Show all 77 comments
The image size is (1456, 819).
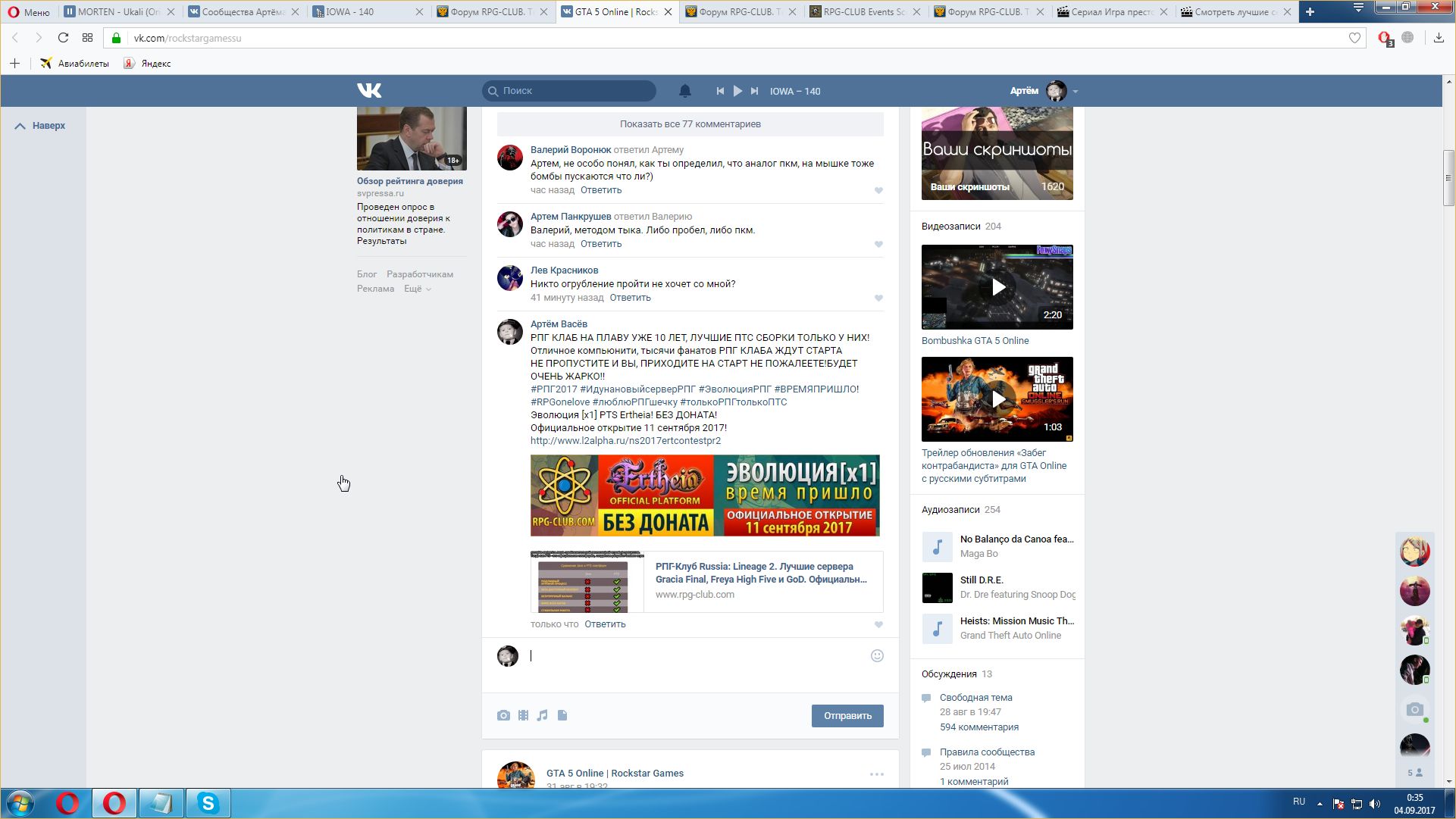(x=690, y=124)
